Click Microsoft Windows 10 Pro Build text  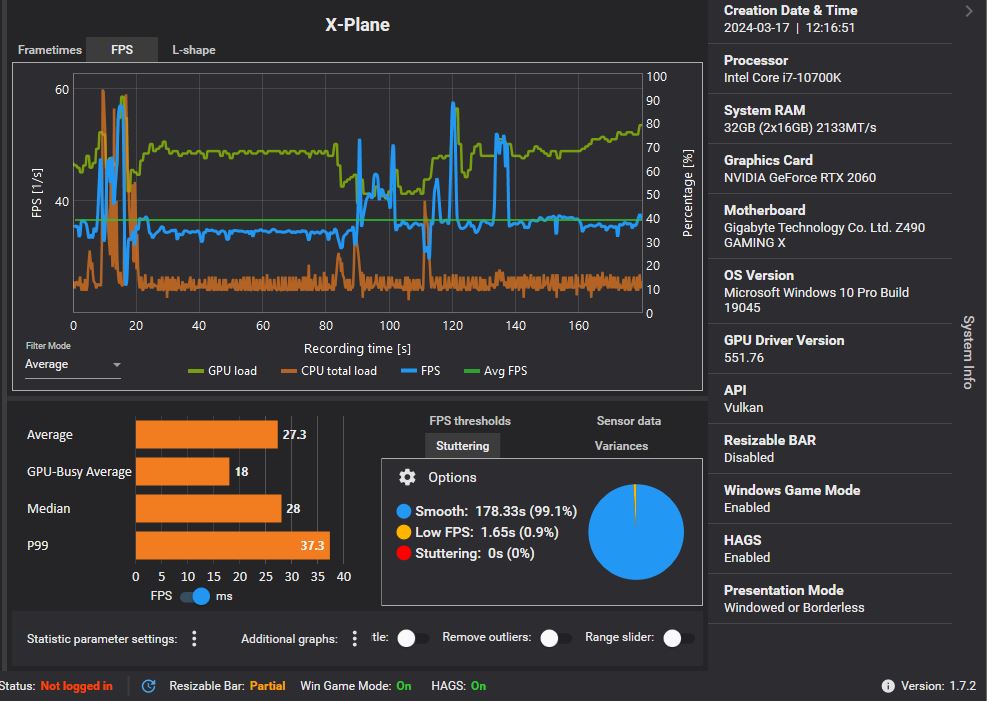[816, 300]
